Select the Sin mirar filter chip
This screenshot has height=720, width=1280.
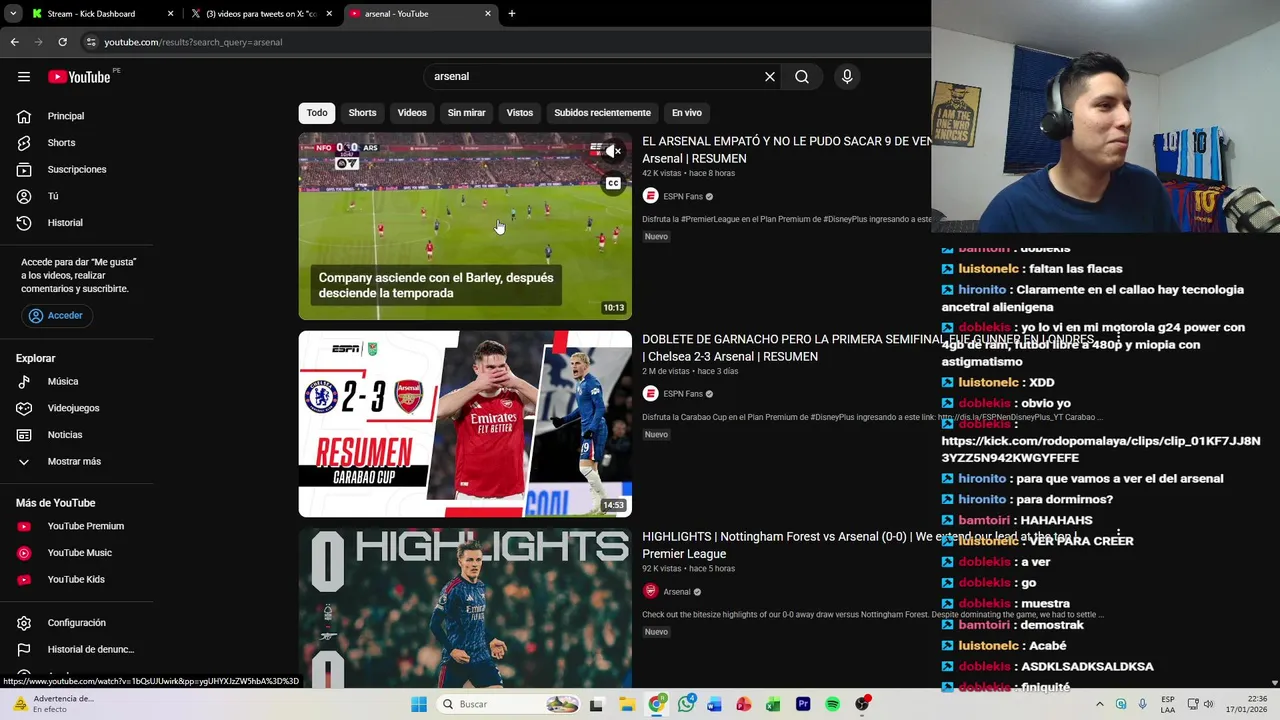coord(466,113)
